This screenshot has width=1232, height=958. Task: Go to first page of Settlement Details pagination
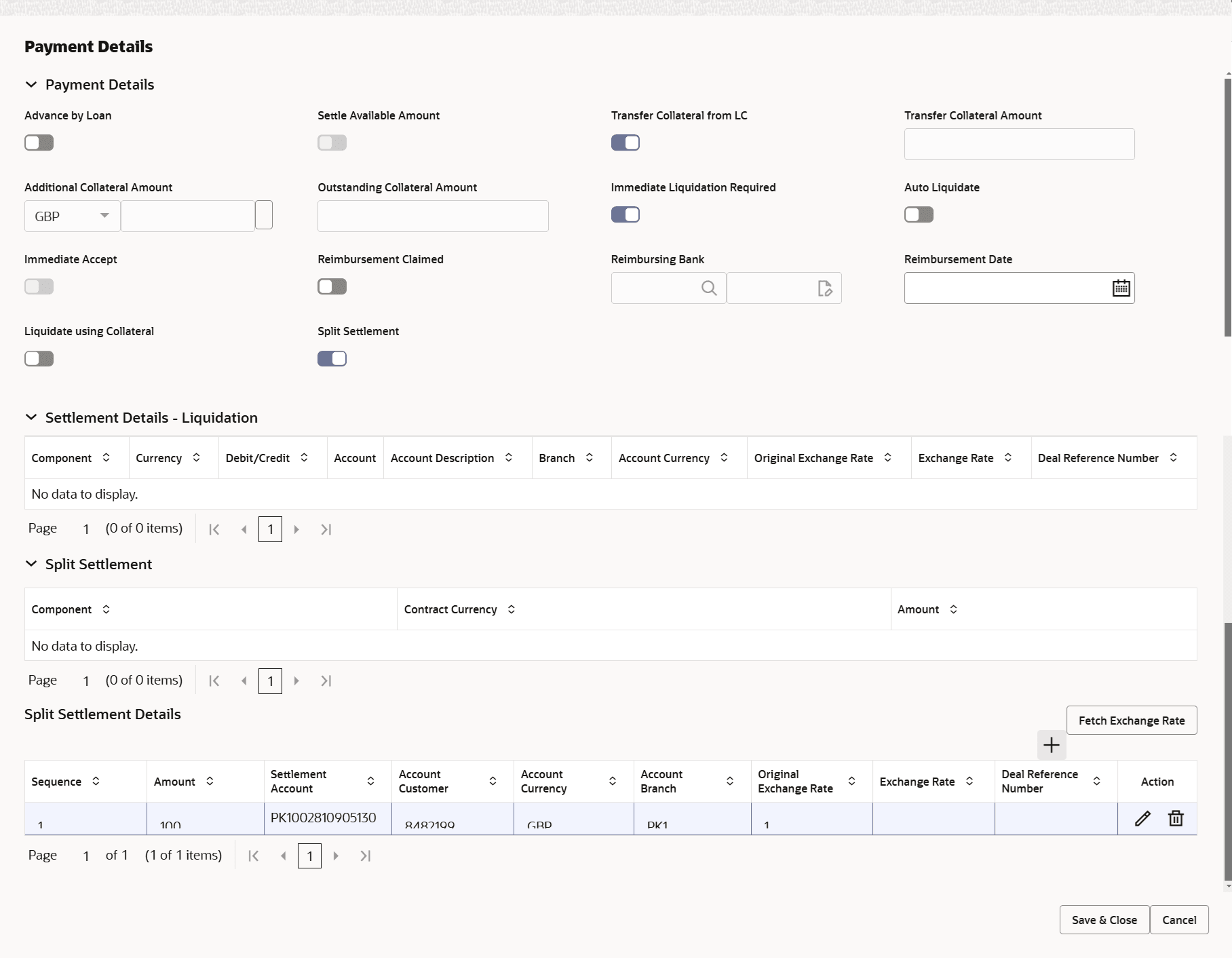(214, 529)
